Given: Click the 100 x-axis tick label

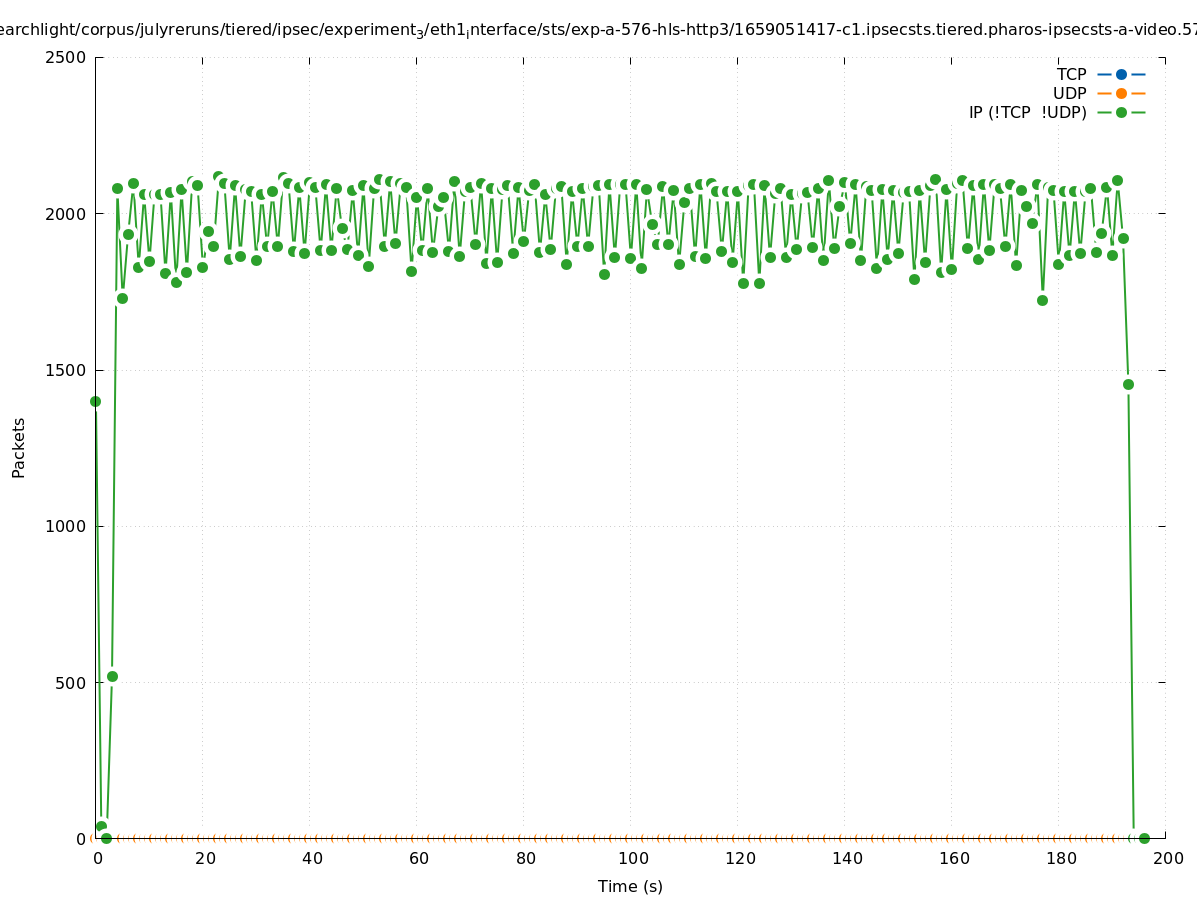Looking at the screenshot, I should [632, 858].
